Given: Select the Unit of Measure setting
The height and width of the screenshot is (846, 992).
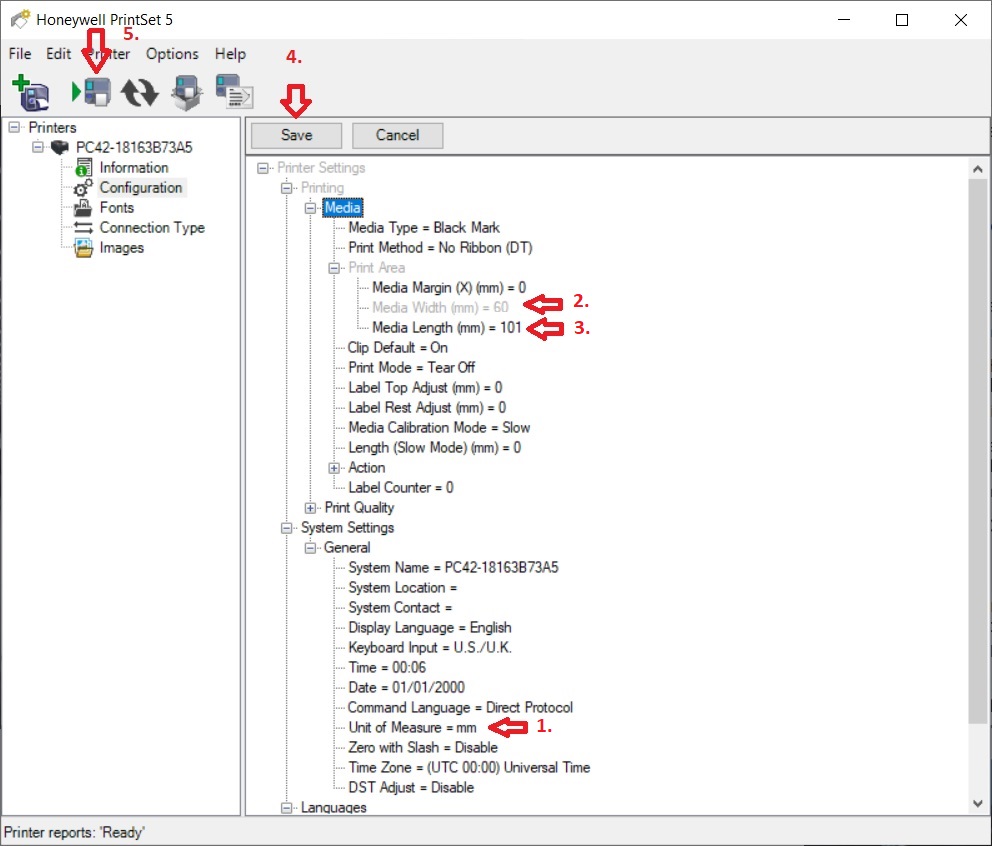Looking at the screenshot, I should [x=412, y=727].
